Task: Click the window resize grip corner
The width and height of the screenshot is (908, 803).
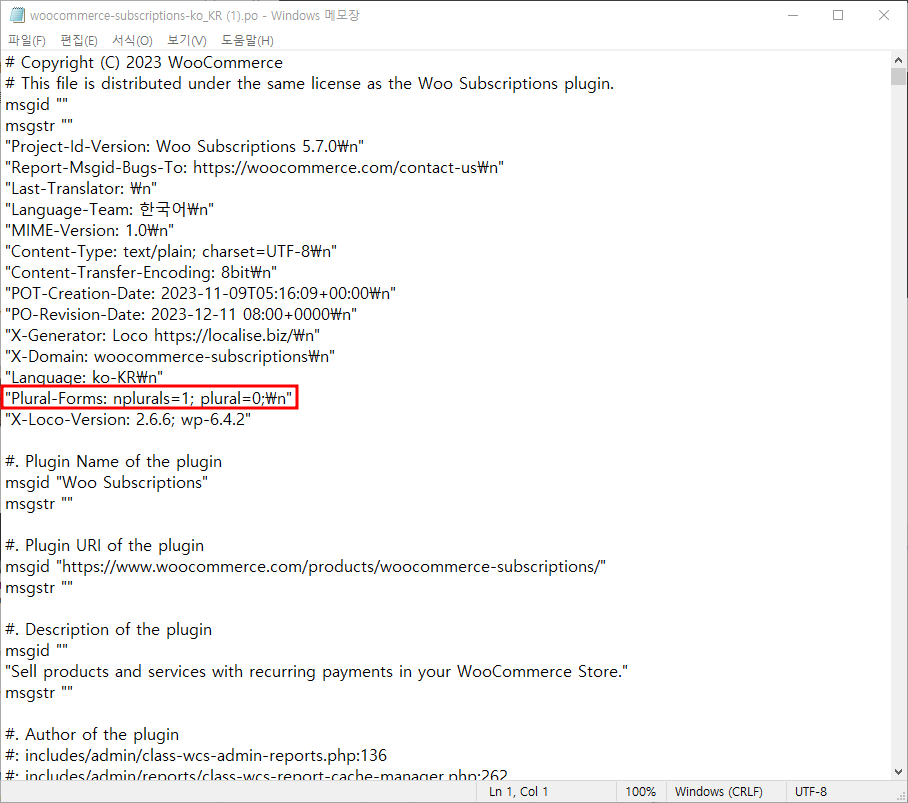Action: [x=900, y=796]
